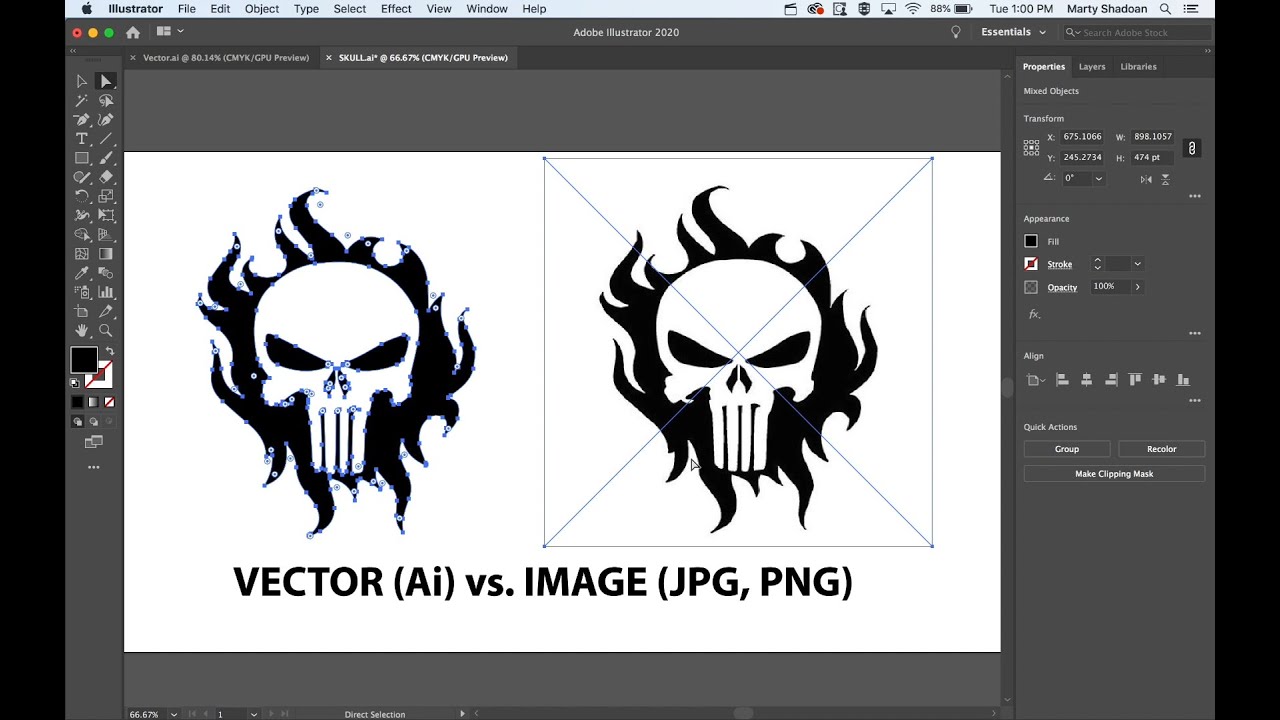Select the Rectangle tool
The width and height of the screenshot is (1280, 720).
click(x=82, y=158)
